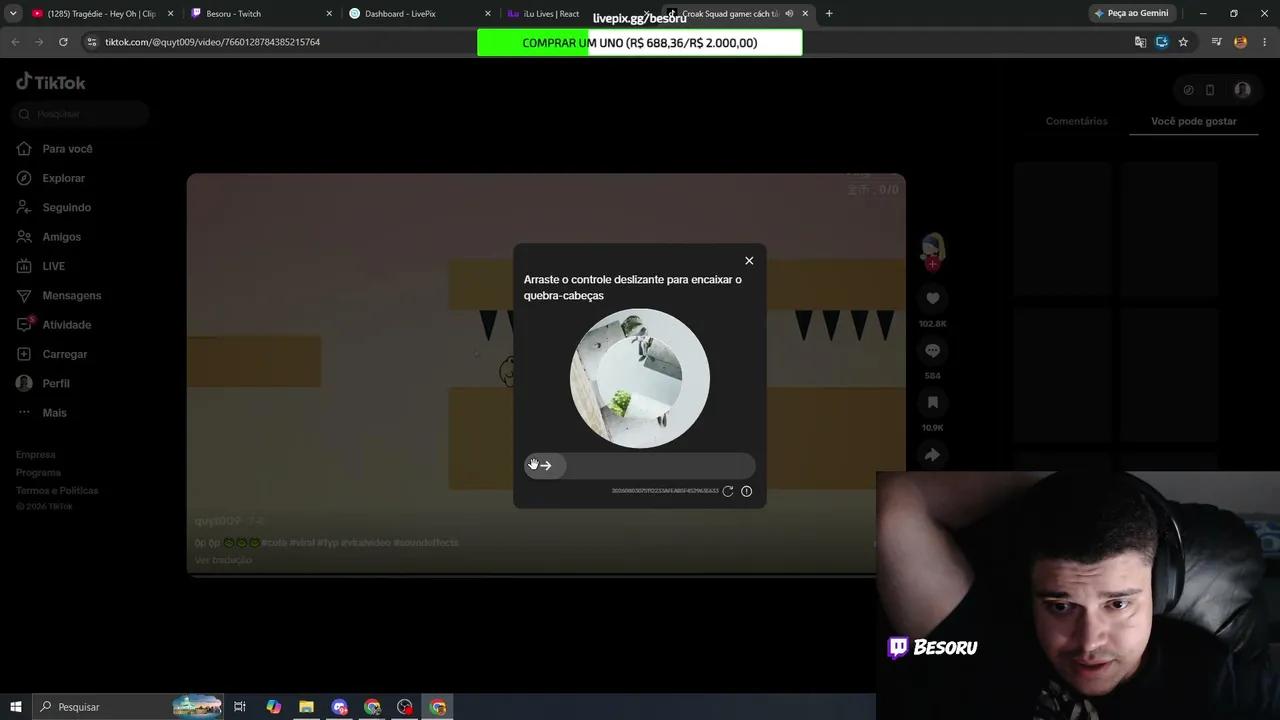Launch Copilot from the taskbar

(x=274, y=707)
